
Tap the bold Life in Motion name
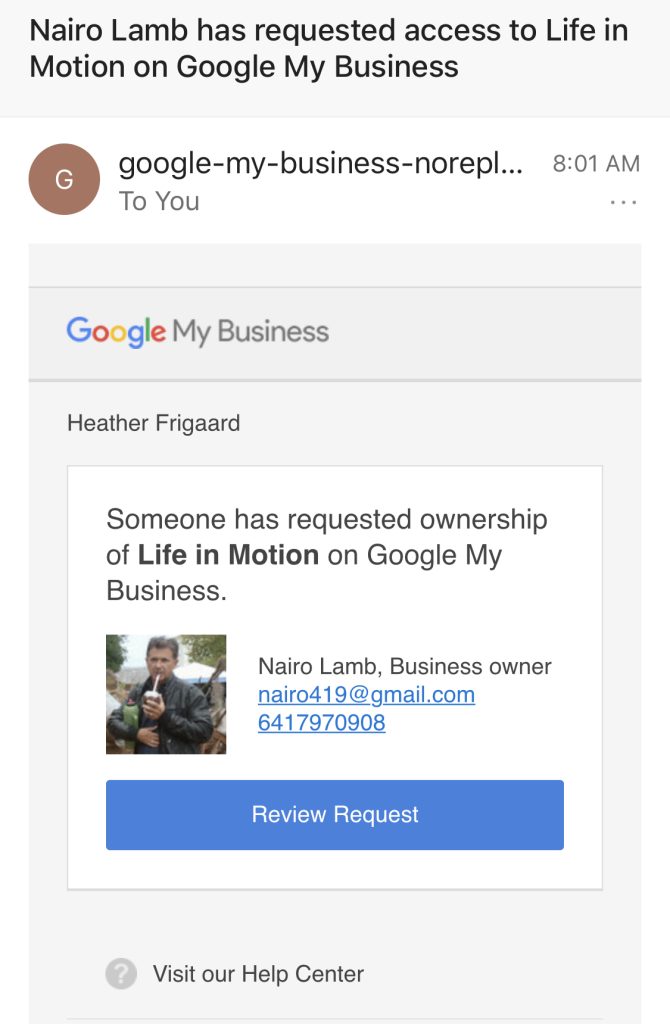228,555
